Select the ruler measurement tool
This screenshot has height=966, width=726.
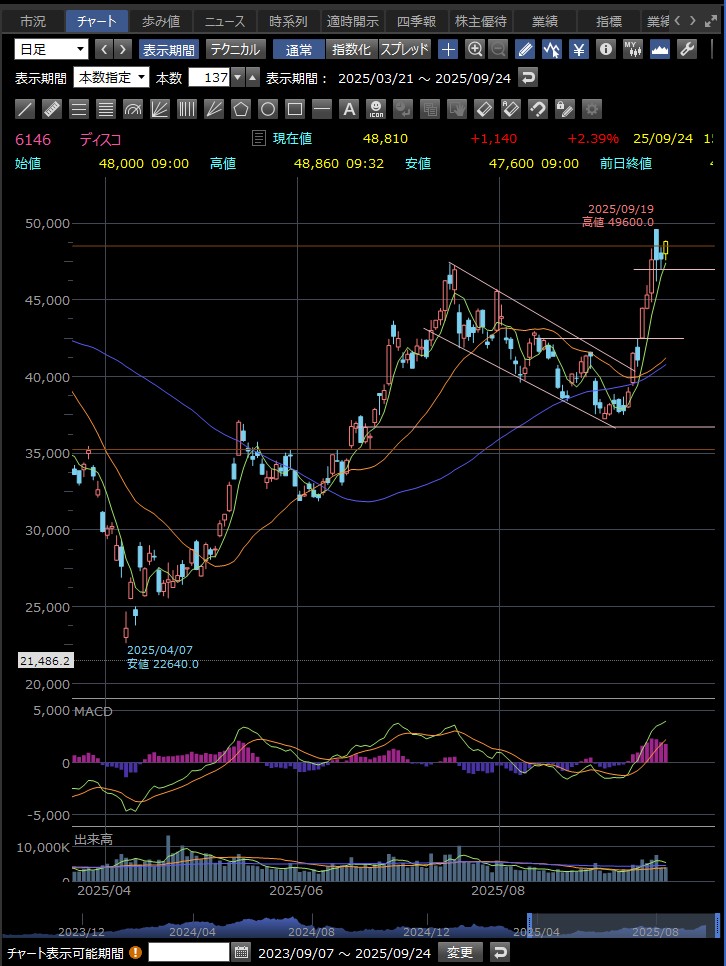pyautogui.click(x=53, y=109)
